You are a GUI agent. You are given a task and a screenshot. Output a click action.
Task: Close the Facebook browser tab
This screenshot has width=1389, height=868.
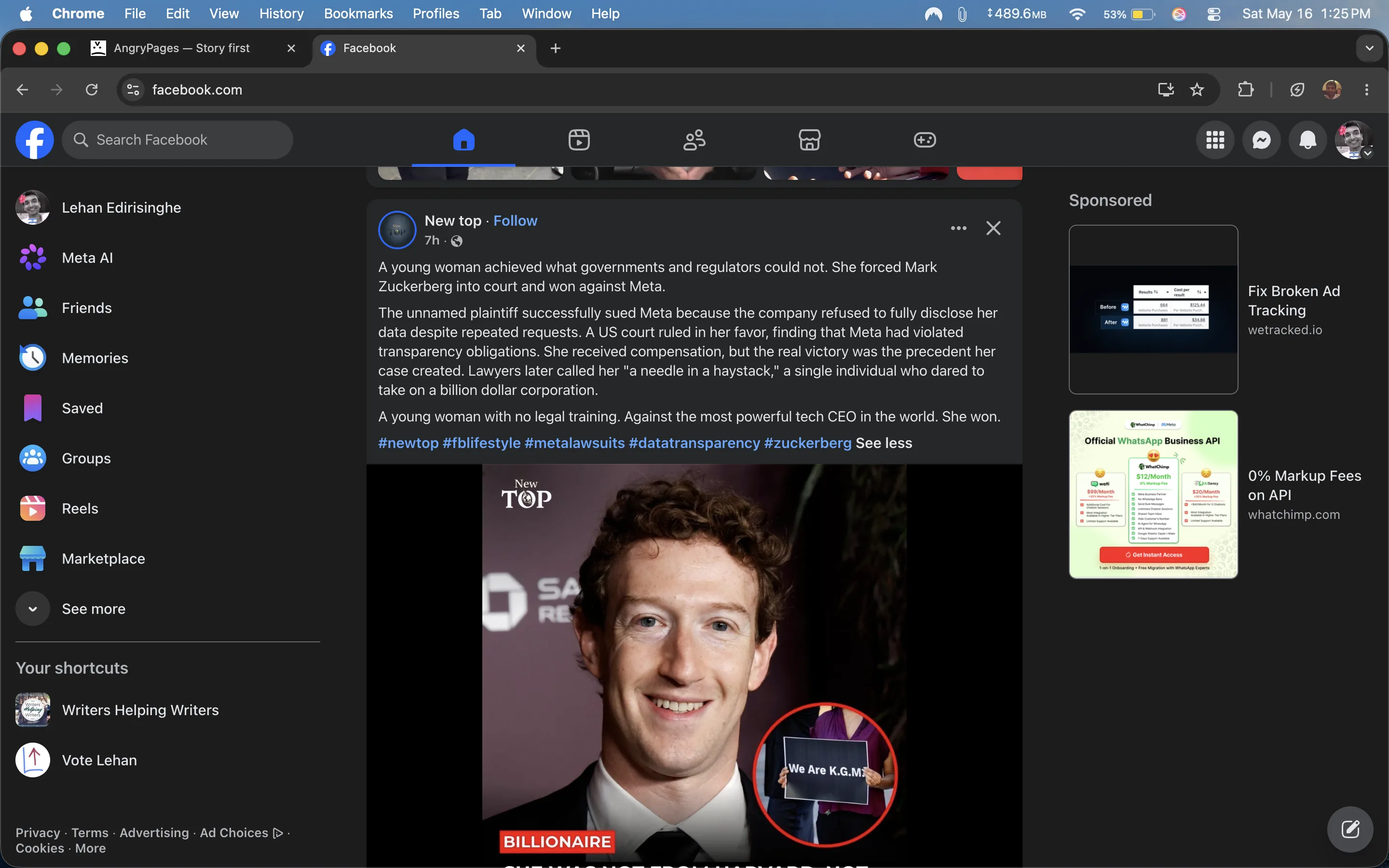point(520,48)
